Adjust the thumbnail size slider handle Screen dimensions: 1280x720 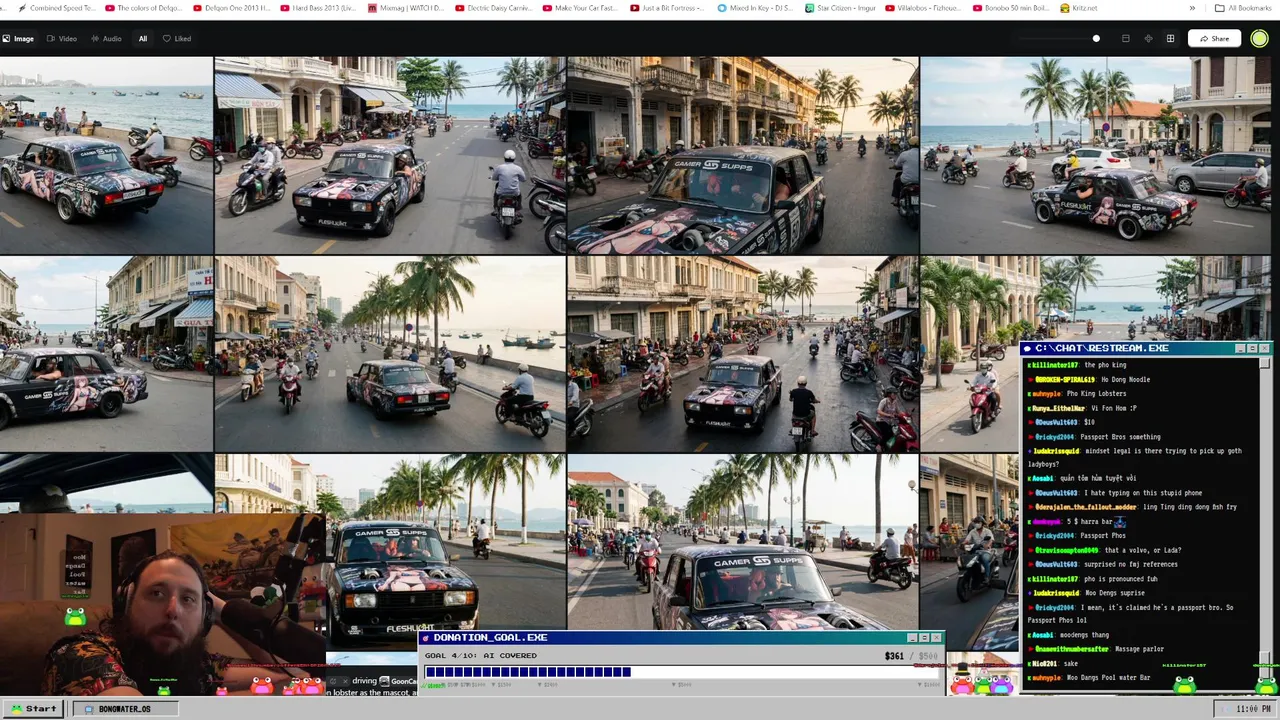click(x=1096, y=39)
